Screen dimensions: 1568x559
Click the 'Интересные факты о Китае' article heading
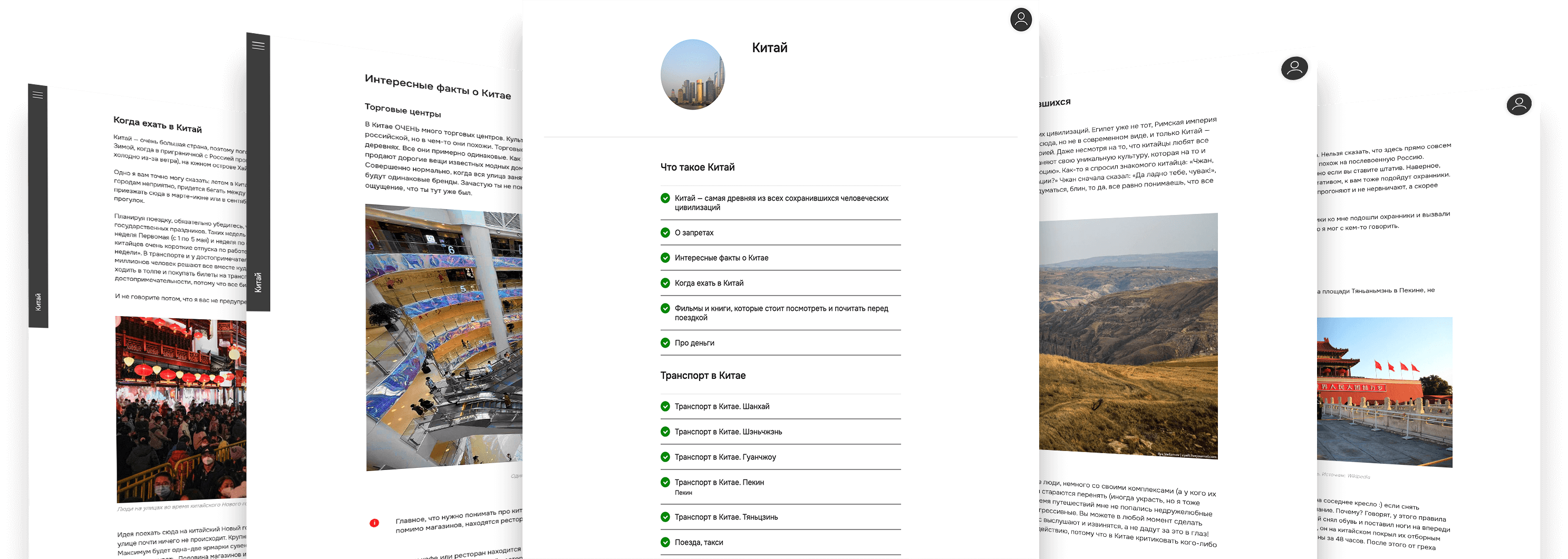pyautogui.click(x=438, y=86)
